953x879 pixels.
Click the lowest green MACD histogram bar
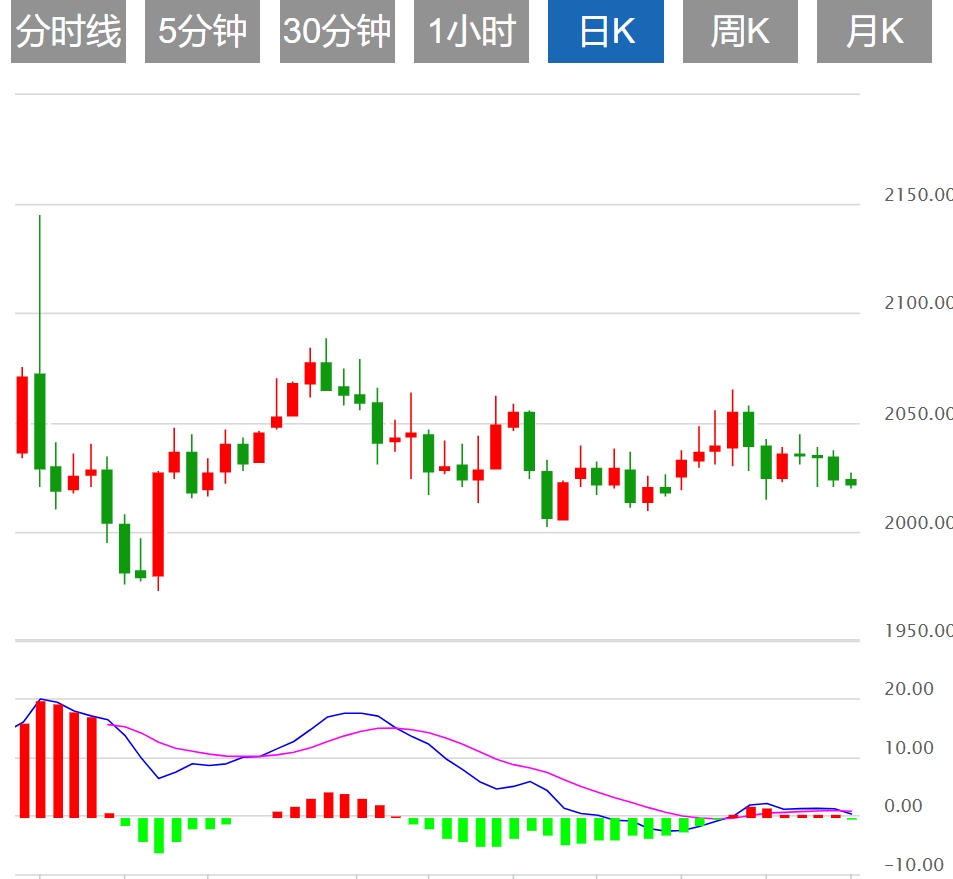[x=158, y=834]
